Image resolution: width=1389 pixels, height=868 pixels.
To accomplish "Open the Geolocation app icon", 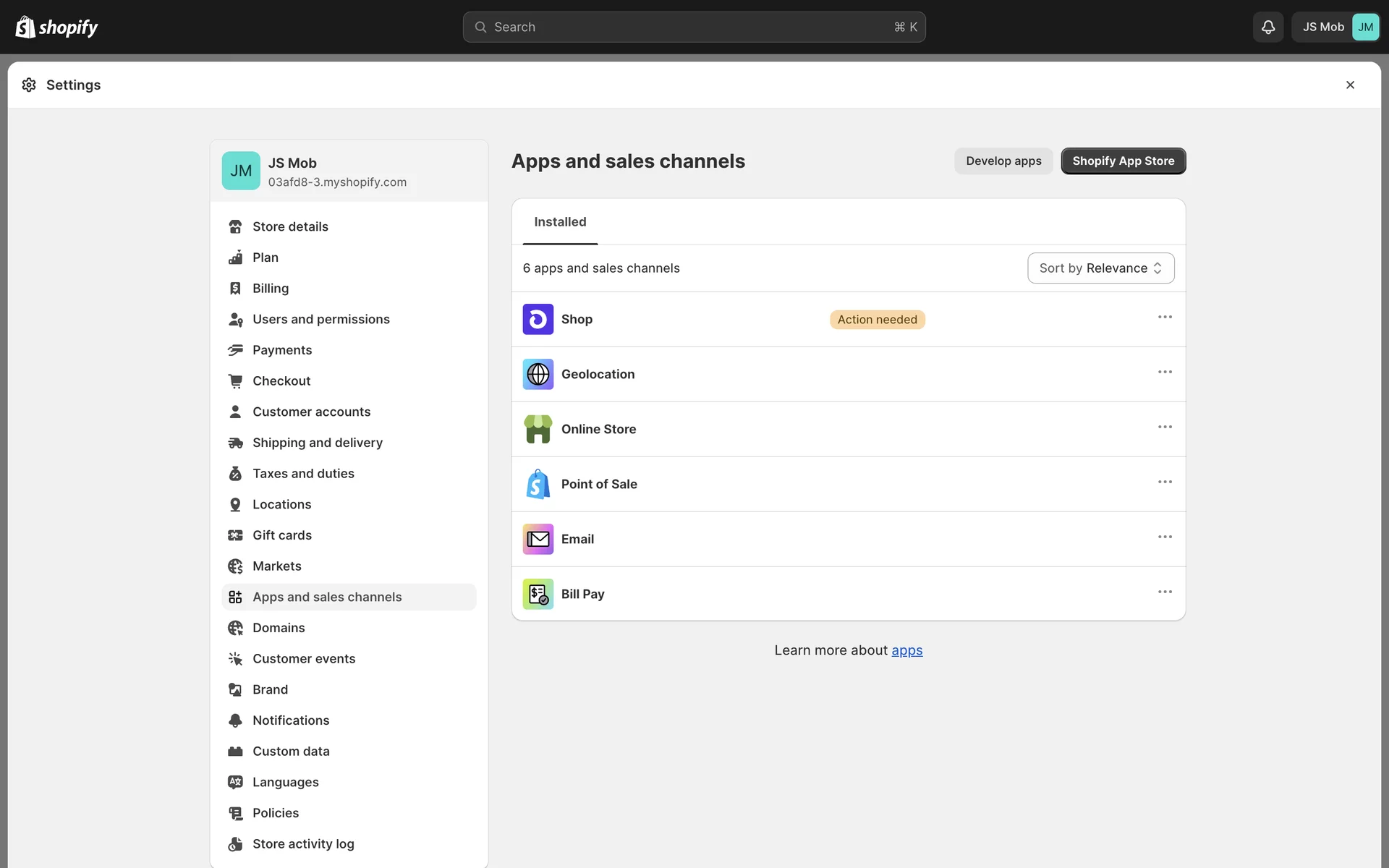I will click(538, 374).
